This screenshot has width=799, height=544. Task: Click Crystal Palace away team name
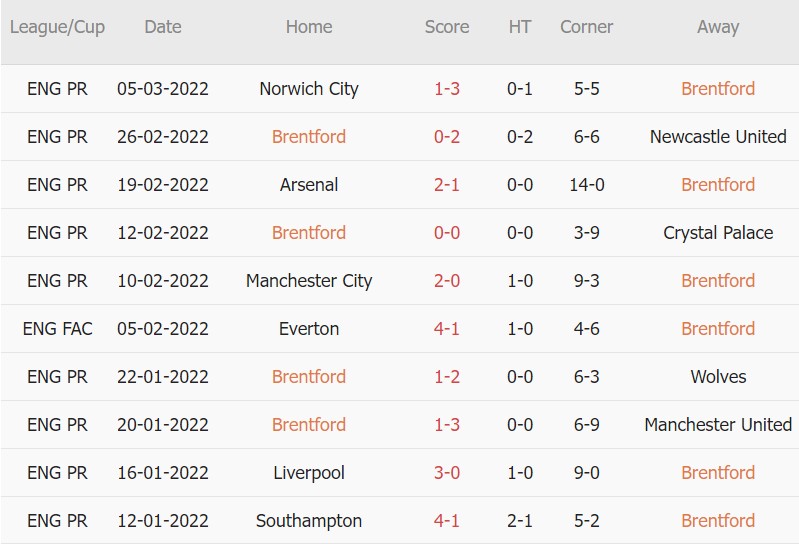click(x=717, y=233)
